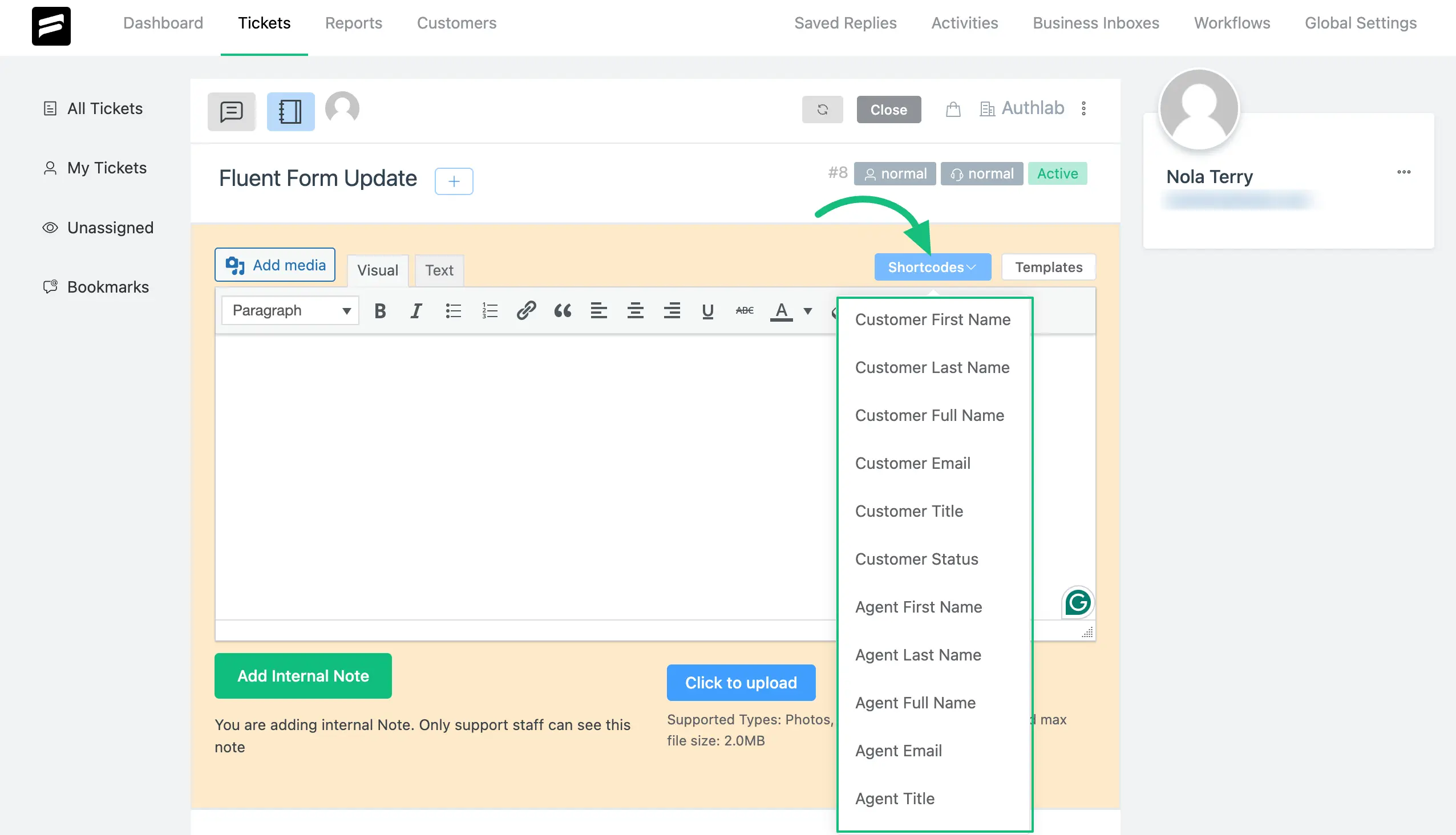Open the Tickets menu
This screenshot has width=1456, height=835.
pyautogui.click(x=264, y=23)
